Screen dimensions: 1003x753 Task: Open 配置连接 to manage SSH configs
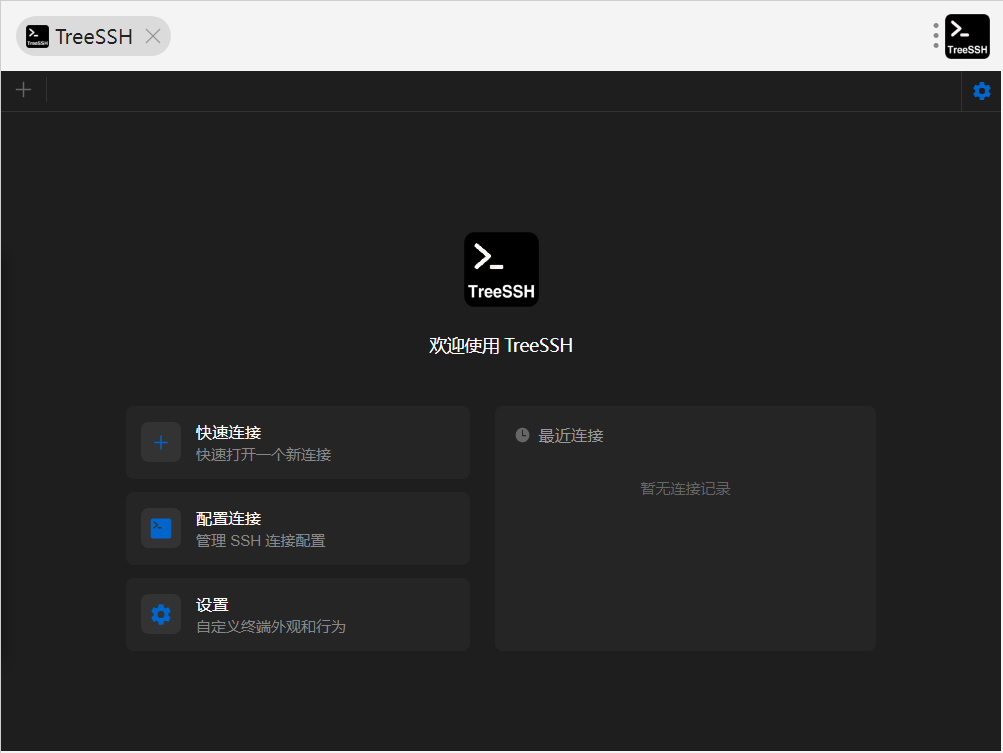(298, 528)
